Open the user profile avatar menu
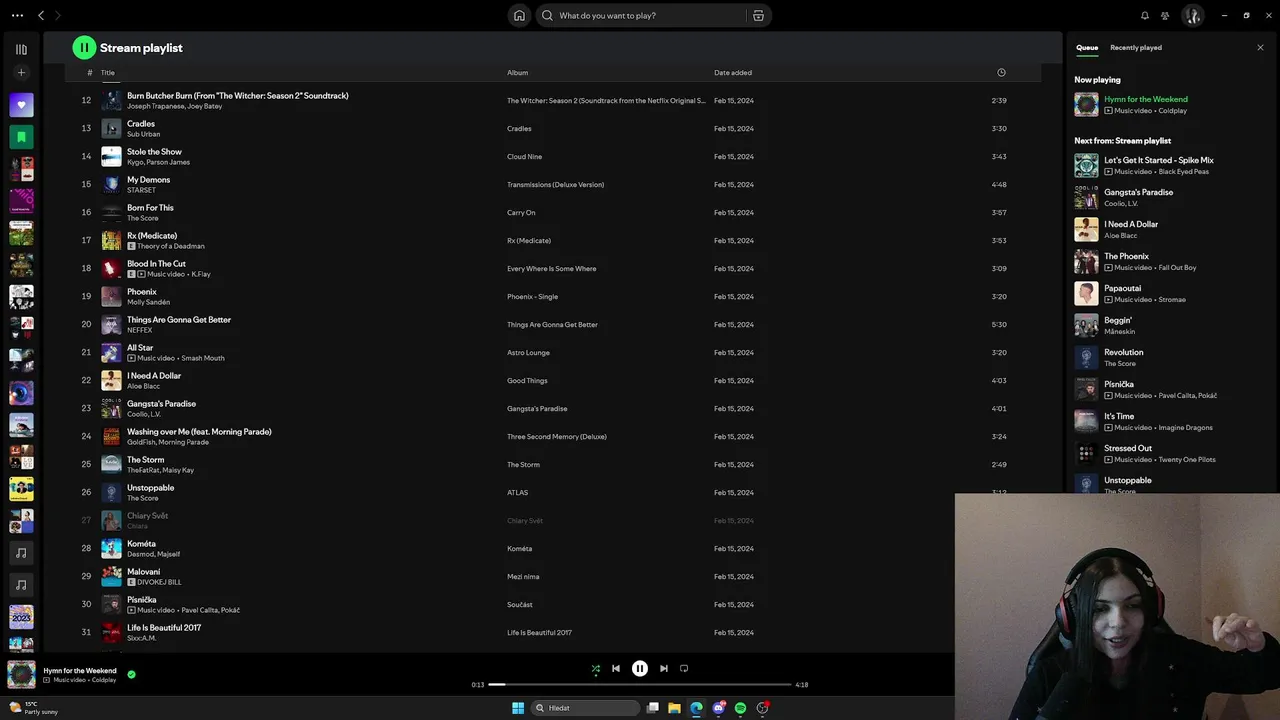Image resolution: width=1280 pixels, height=720 pixels. (x=1192, y=16)
